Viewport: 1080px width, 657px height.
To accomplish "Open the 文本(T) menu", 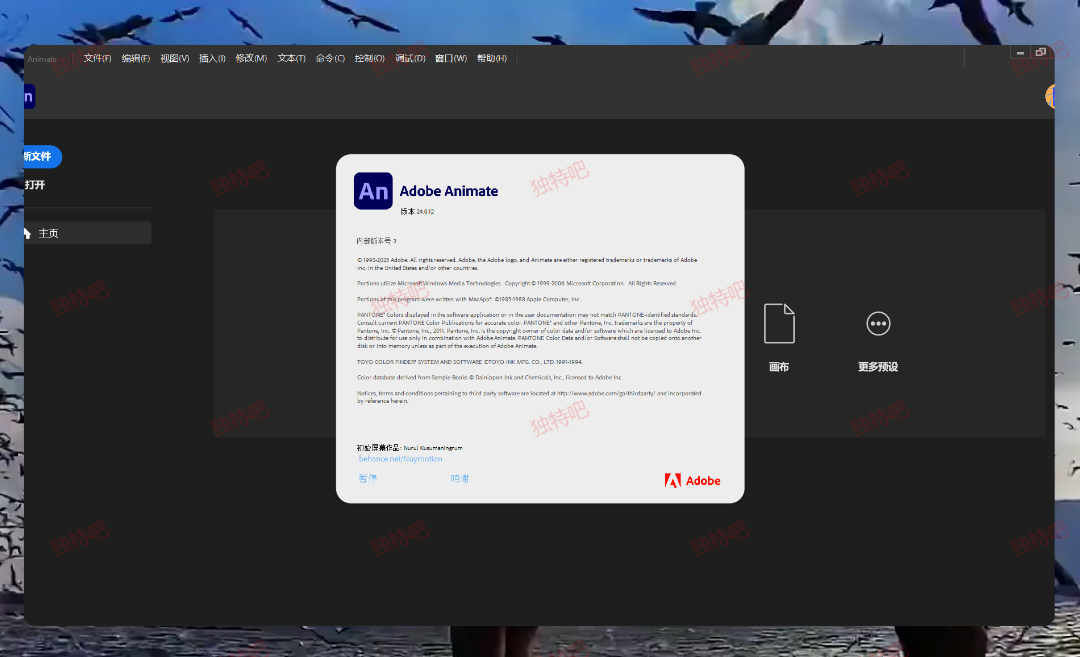I will (291, 59).
